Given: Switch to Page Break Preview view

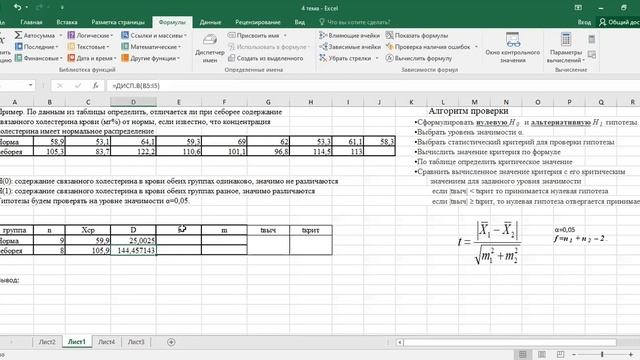Looking at the screenshot, I should pyautogui.click(x=560, y=354).
